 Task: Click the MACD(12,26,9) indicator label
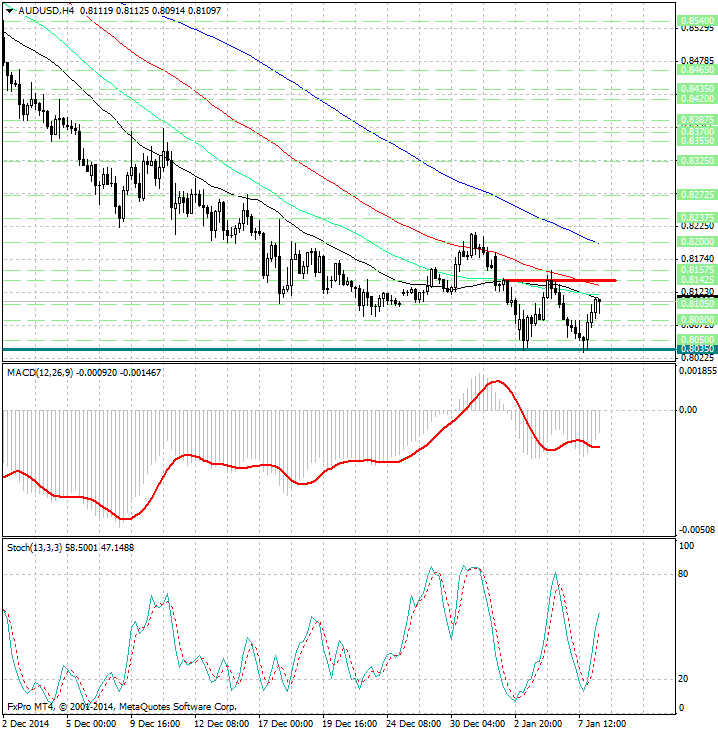coord(40,373)
